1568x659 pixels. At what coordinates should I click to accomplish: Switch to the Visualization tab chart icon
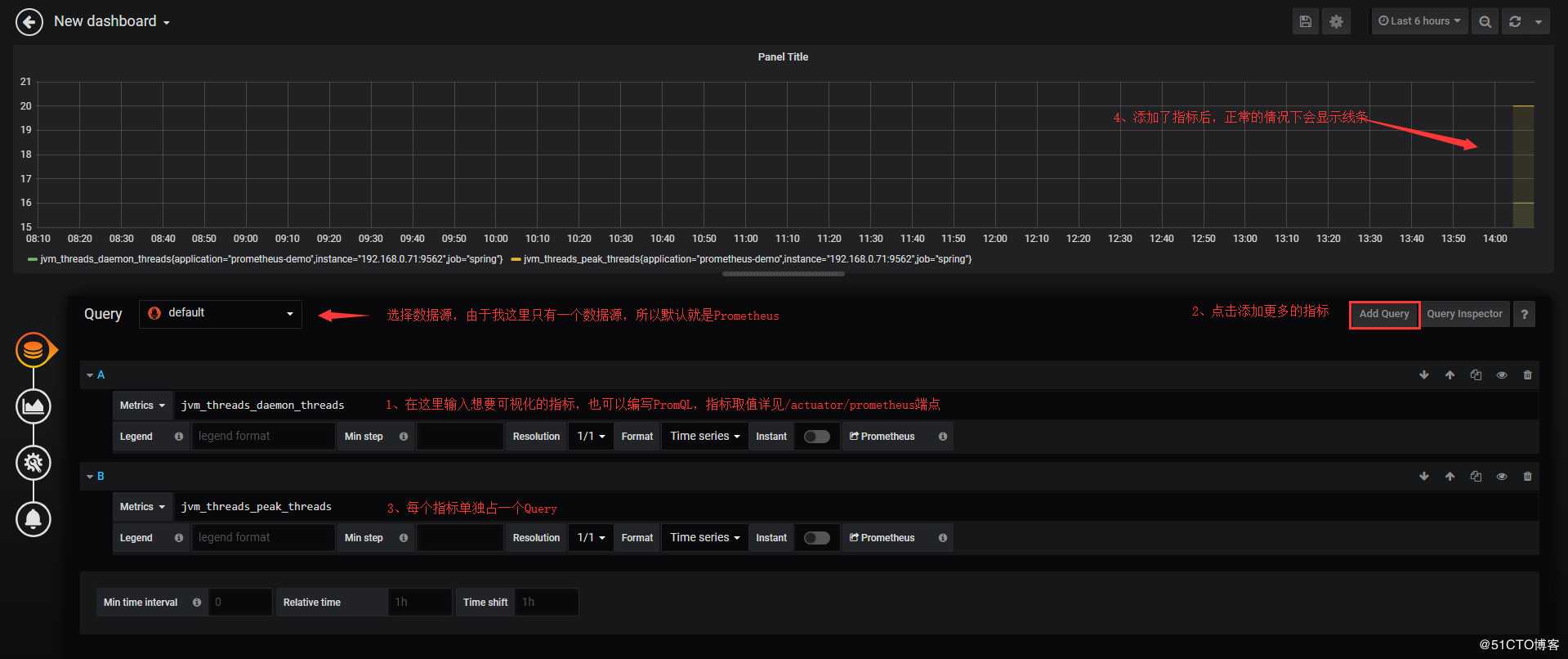click(34, 406)
